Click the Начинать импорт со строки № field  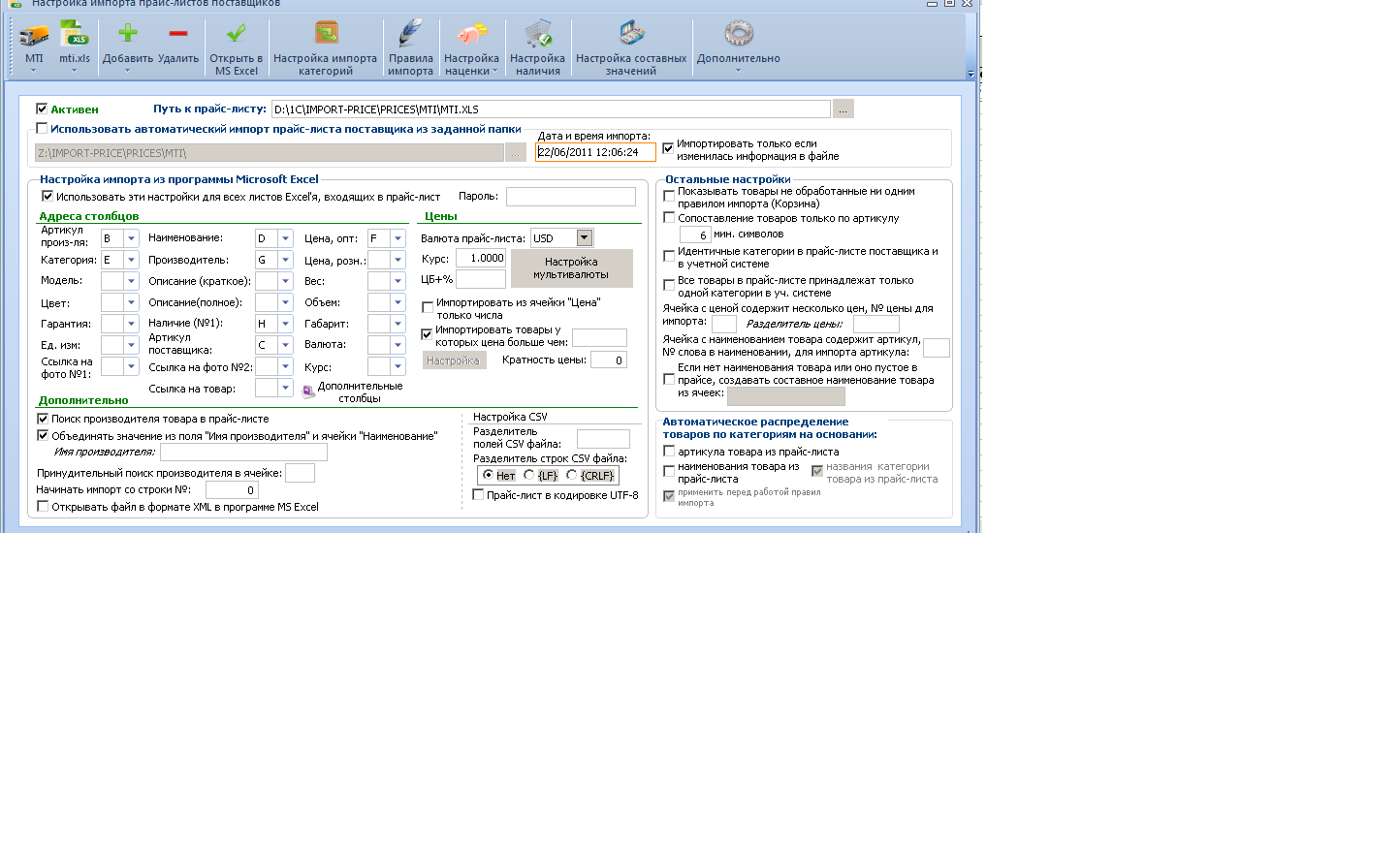tap(232, 490)
